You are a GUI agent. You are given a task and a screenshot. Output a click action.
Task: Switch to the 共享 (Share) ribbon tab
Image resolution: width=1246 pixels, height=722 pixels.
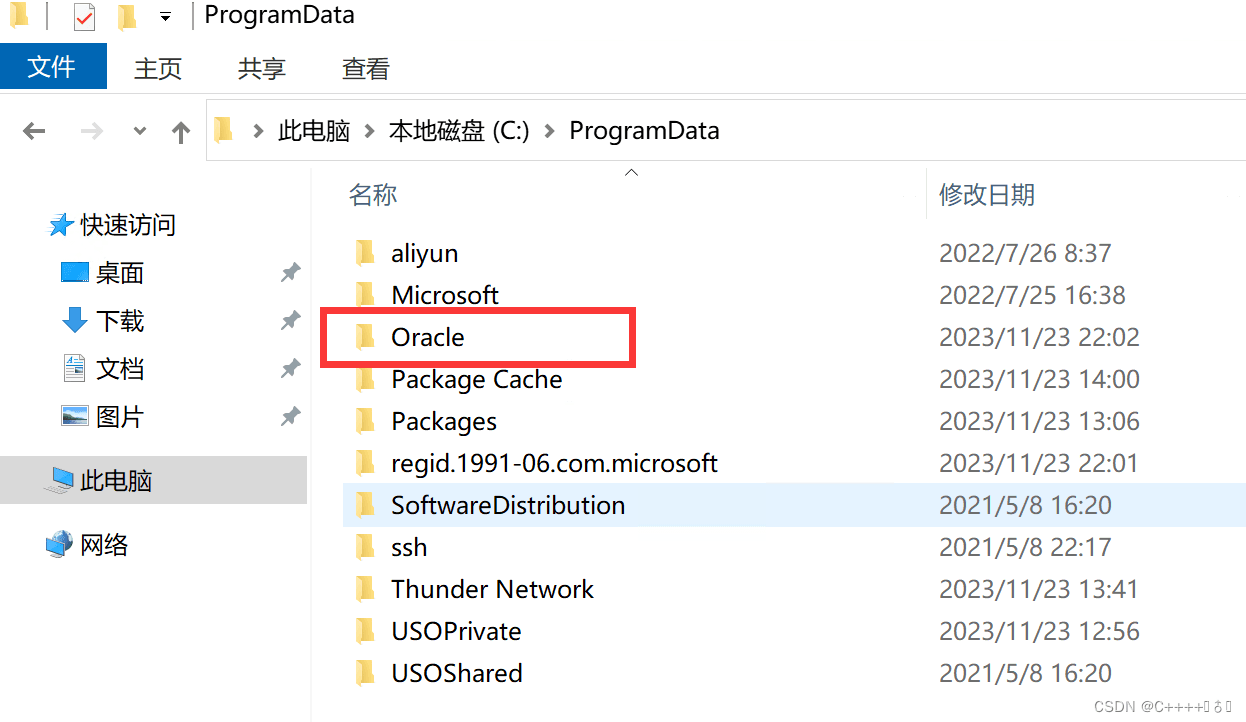(262, 68)
